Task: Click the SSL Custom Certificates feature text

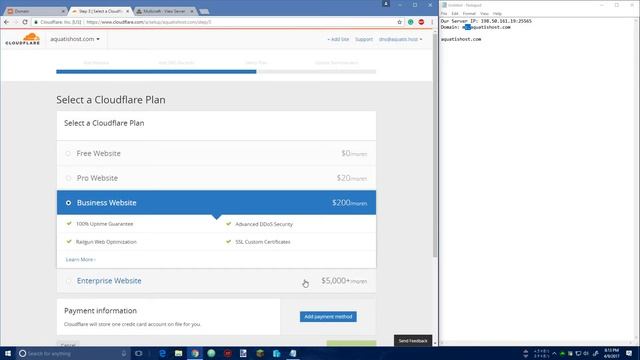Action: 262,242
